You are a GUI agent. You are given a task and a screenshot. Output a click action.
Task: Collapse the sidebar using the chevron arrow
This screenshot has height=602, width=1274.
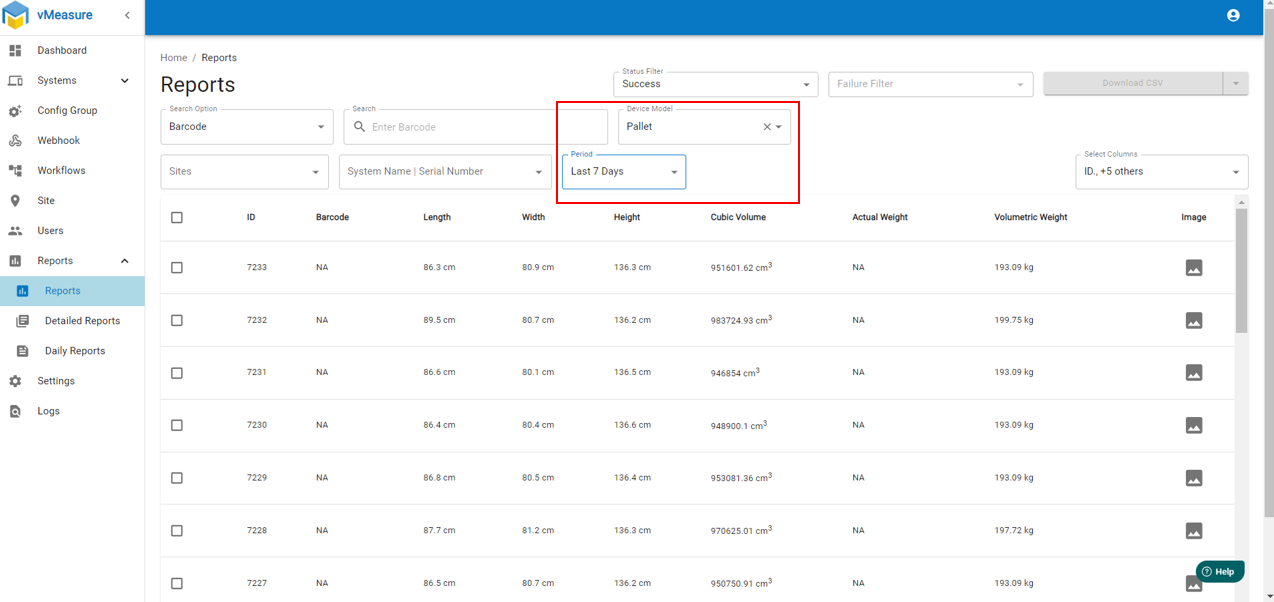pyautogui.click(x=127, y=15)
